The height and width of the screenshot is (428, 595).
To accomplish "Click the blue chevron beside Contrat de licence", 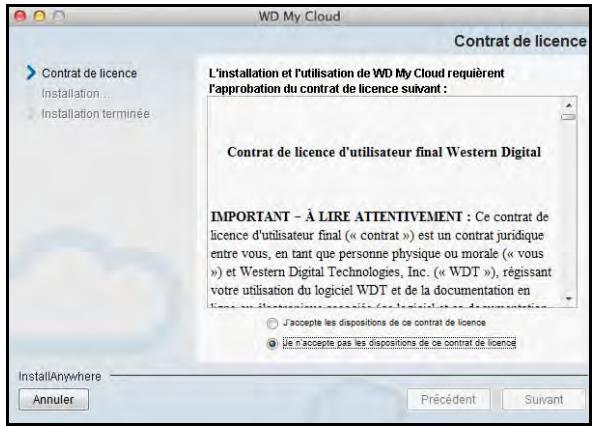I will click(x=31, y=72).
